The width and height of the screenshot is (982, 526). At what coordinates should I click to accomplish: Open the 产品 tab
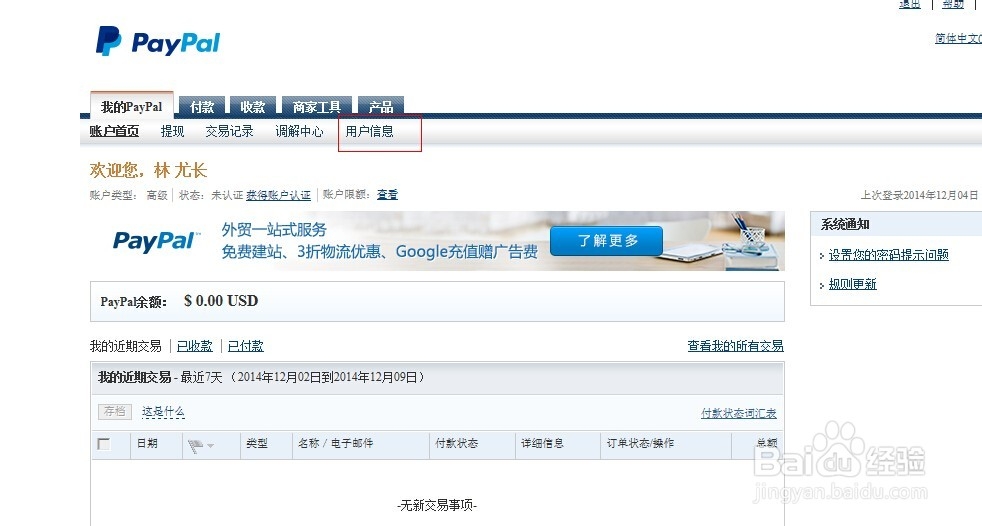coord(381,107)
